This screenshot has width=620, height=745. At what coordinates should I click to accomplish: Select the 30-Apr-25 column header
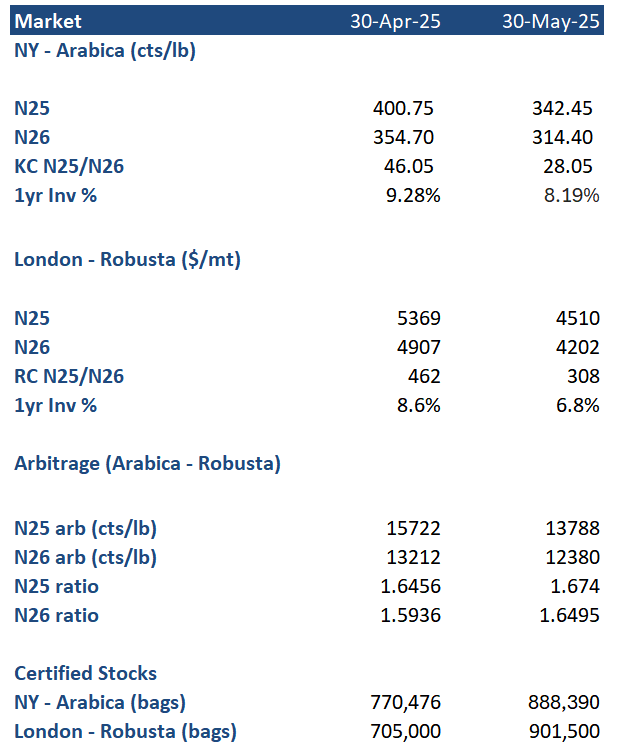[x=395, y=21]
